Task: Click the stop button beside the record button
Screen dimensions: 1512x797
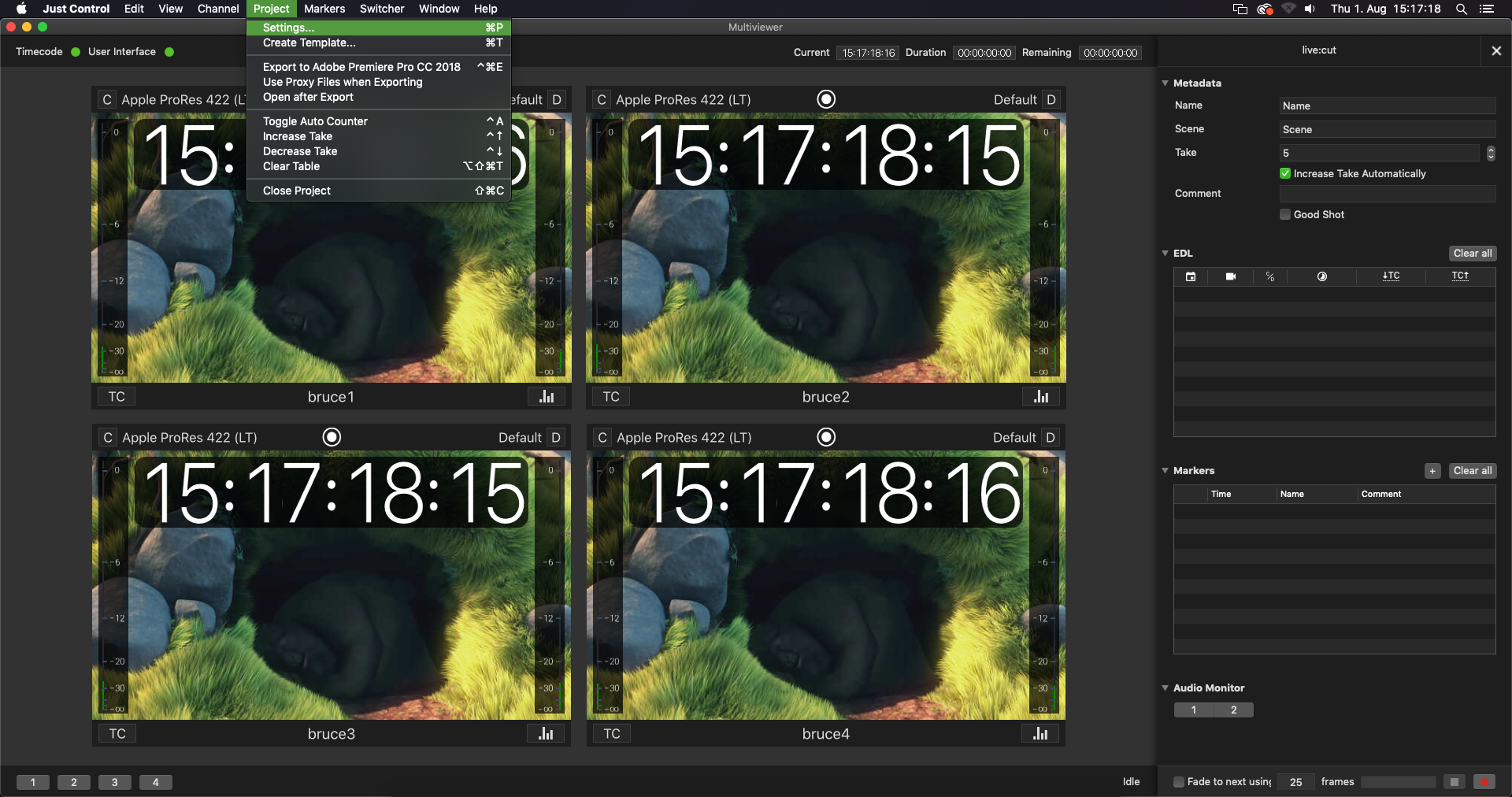Action: [x=1454, y=782]
